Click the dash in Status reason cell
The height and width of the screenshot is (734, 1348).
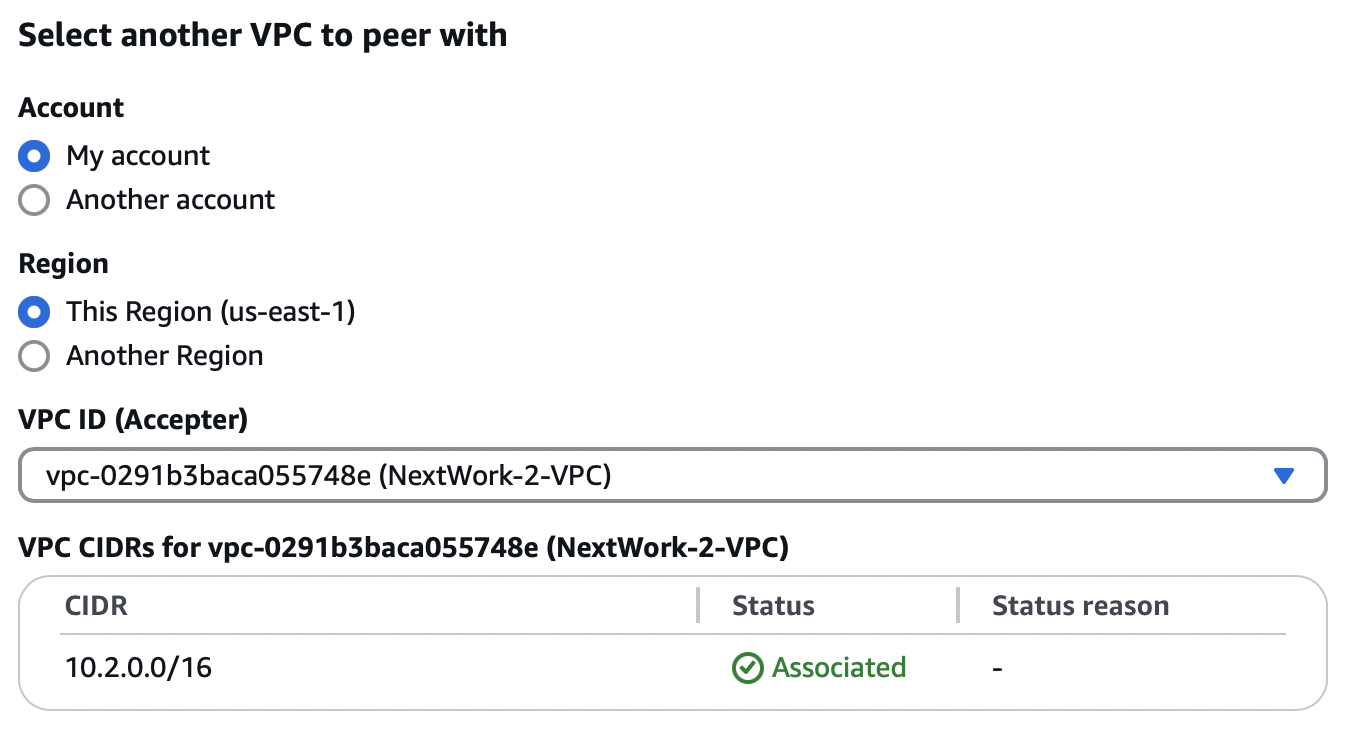point(997,668)
